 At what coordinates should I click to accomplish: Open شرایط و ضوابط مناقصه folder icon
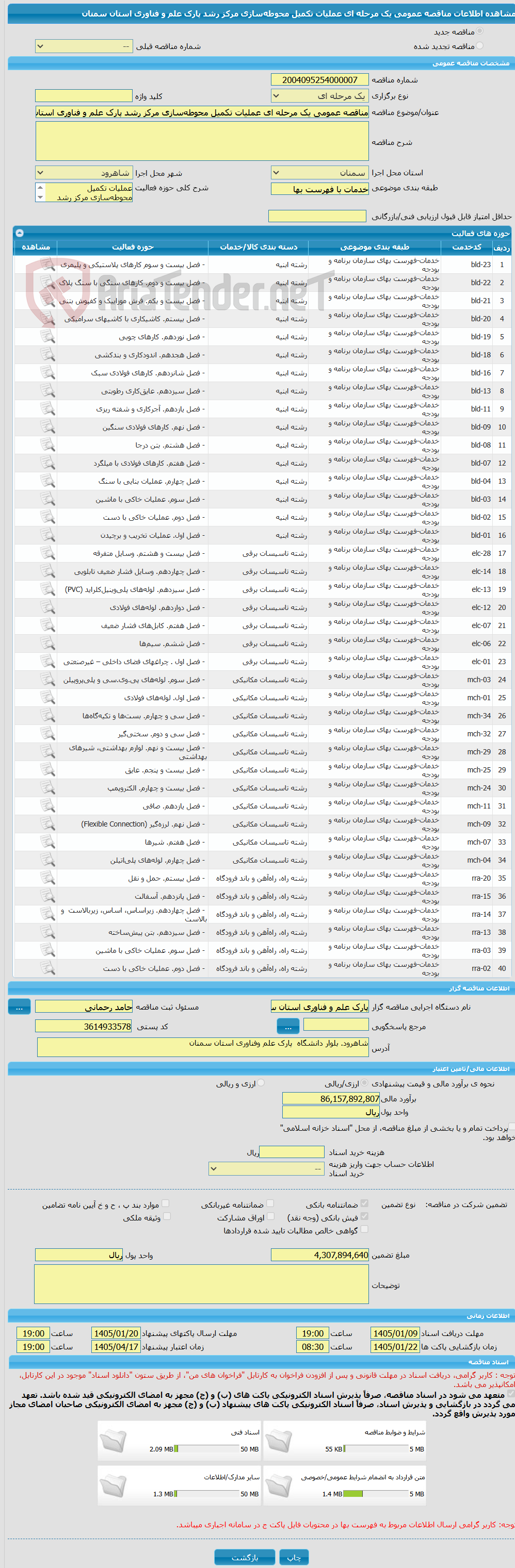tap(279, 1441)
